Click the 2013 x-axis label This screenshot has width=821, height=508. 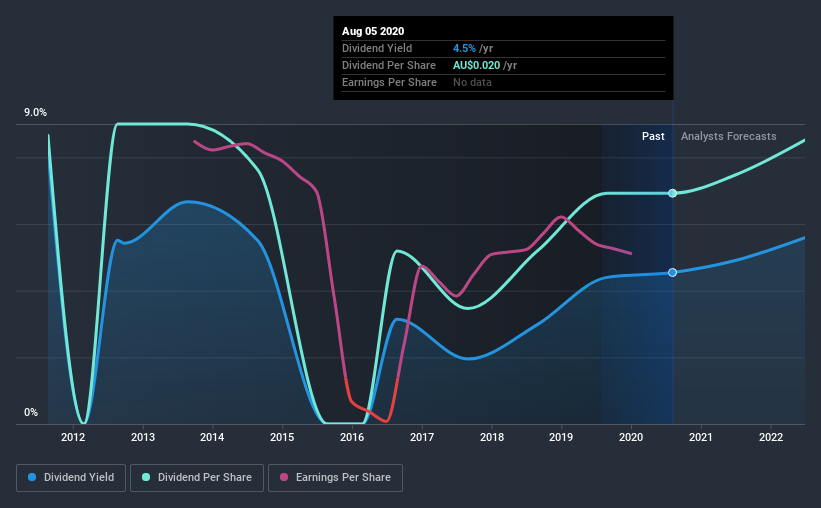point(142,437)
